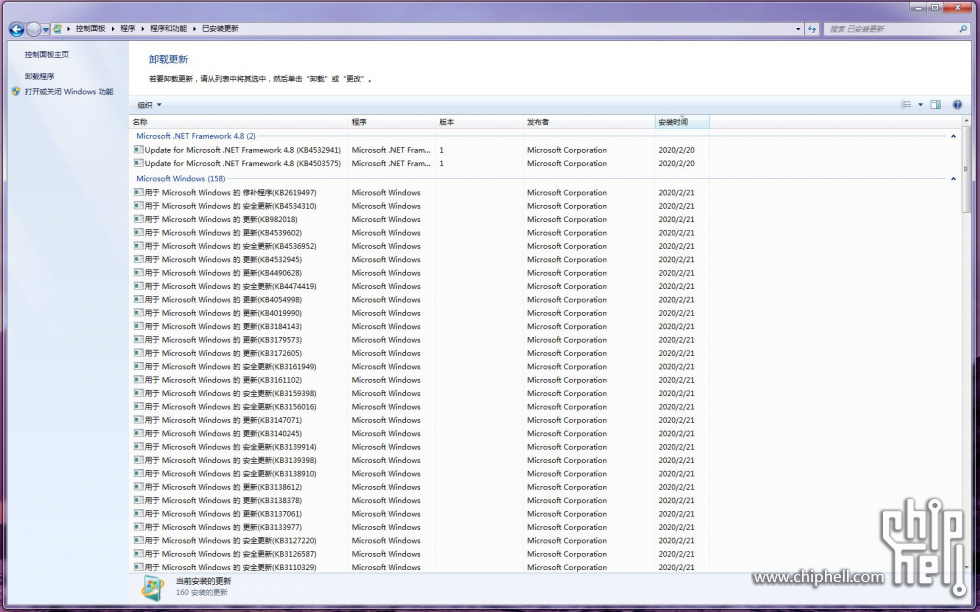Screen dimensions: 980x612
Task: Click 当前安装的更新 icon in details pane
Action: point(152,588)
